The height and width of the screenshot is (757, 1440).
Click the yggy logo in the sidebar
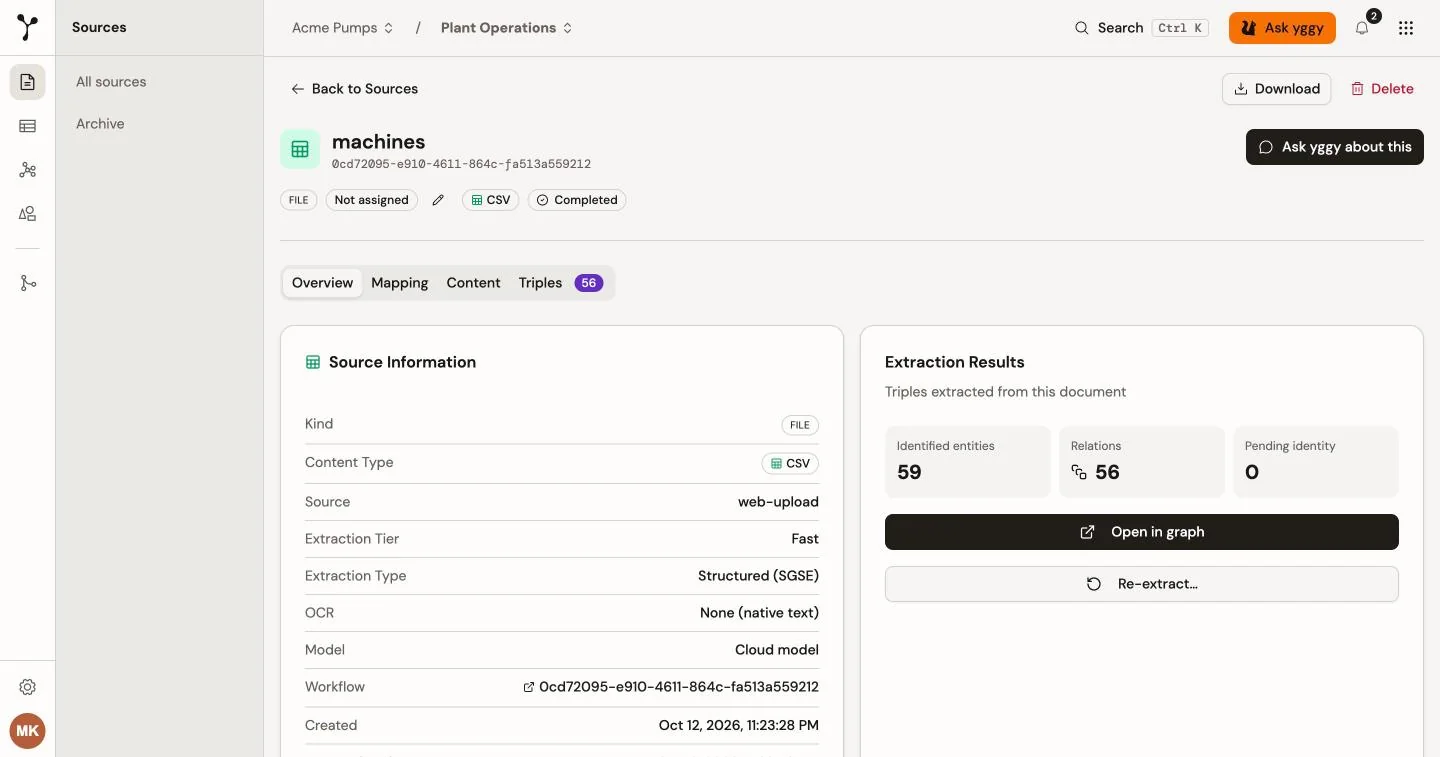pyautogui.click(x=28, y=28)
